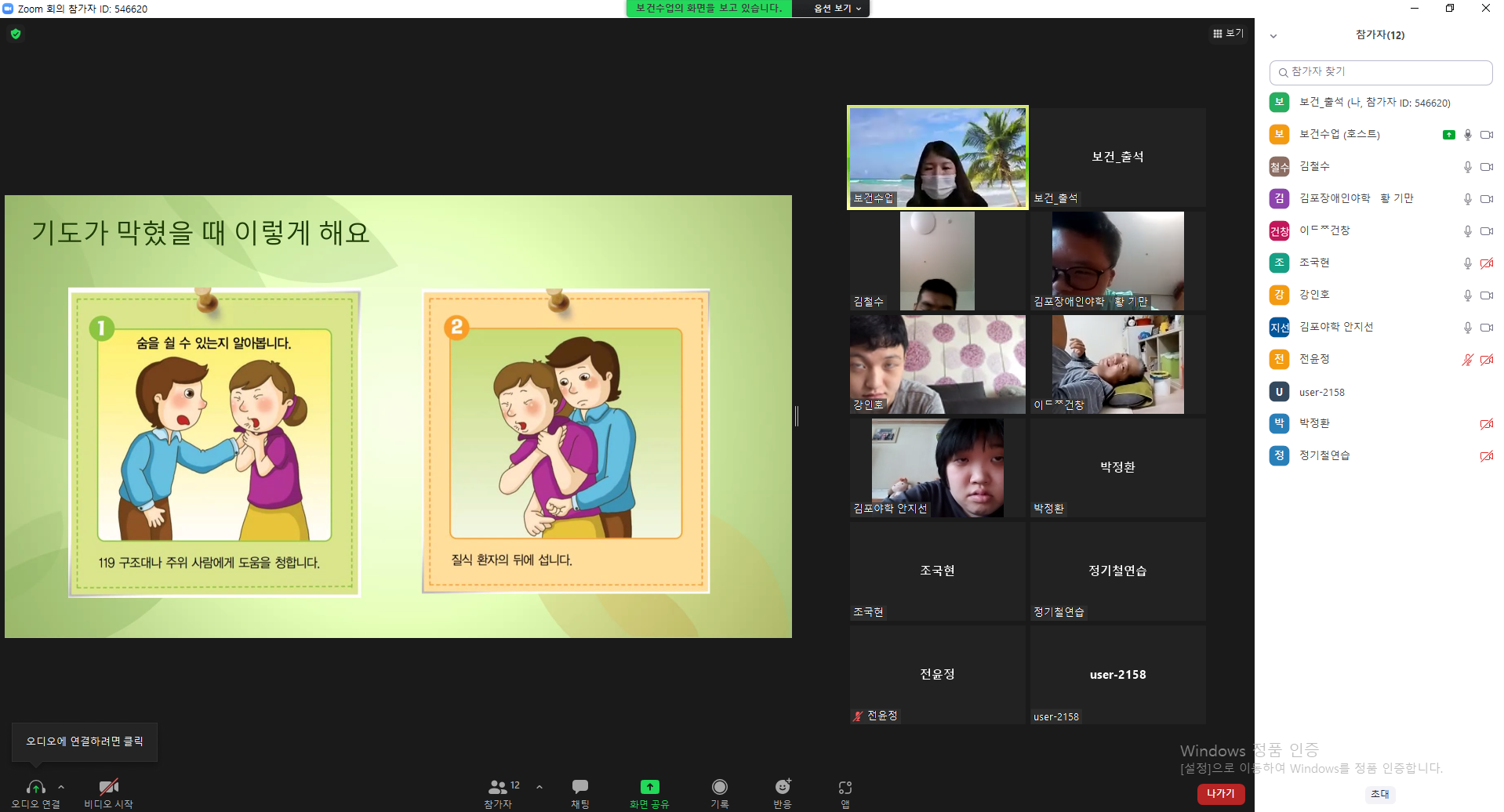Click 김포장애인야학 황기만 avatar in list
This screenshot has width=1504, height=812.
(1279, 198)
